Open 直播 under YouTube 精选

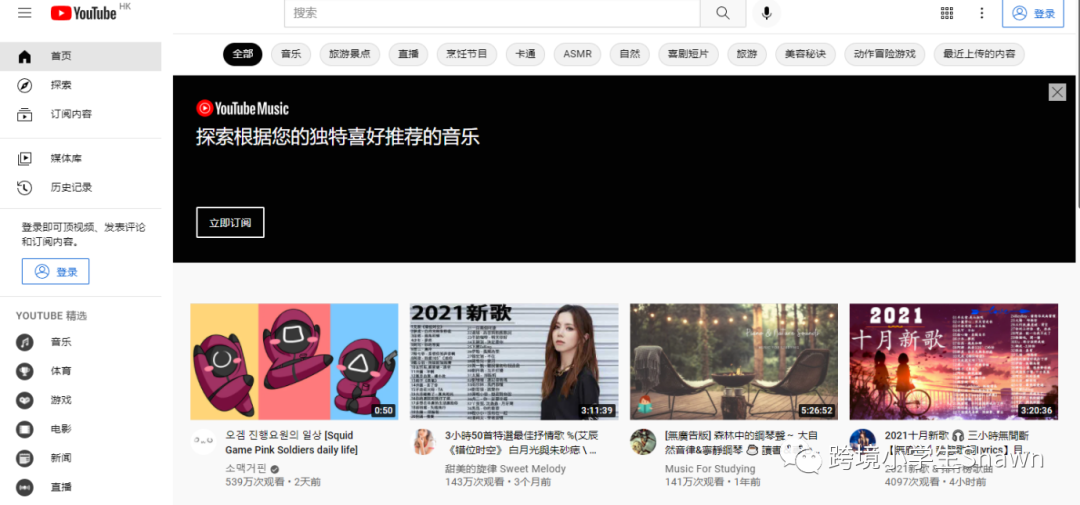[x=81, y=486]
